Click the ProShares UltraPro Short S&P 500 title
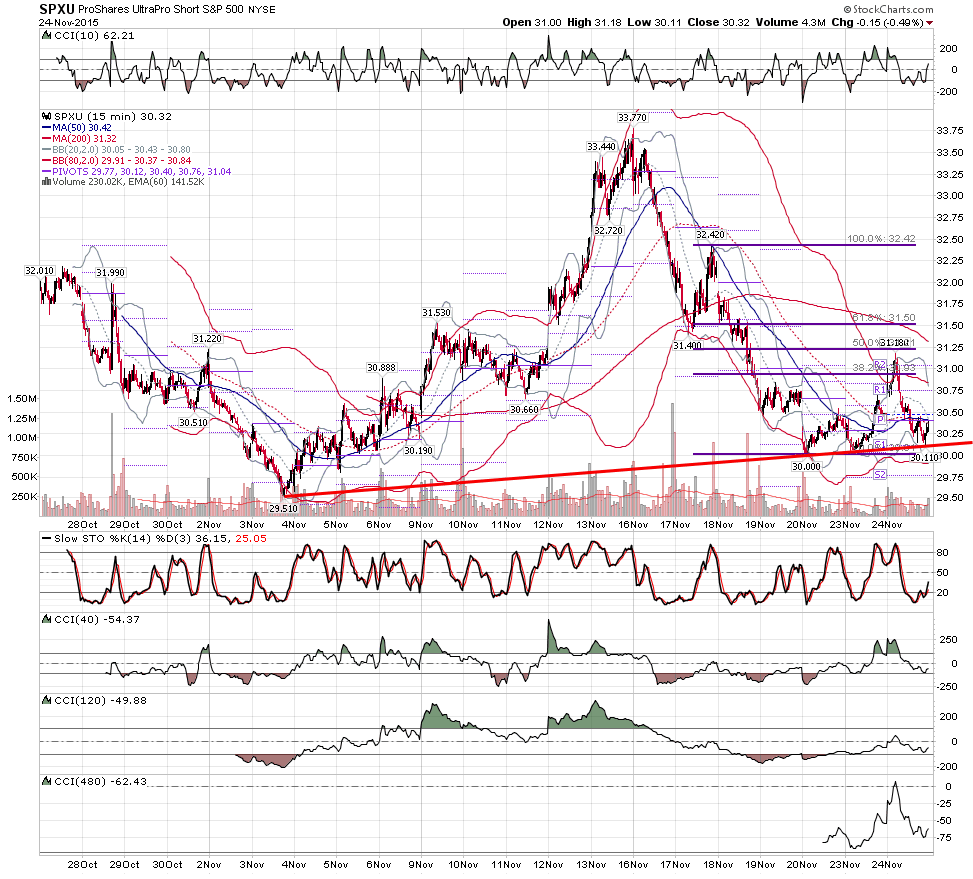This screenshot has height=879, width=973. click(161, 9)
